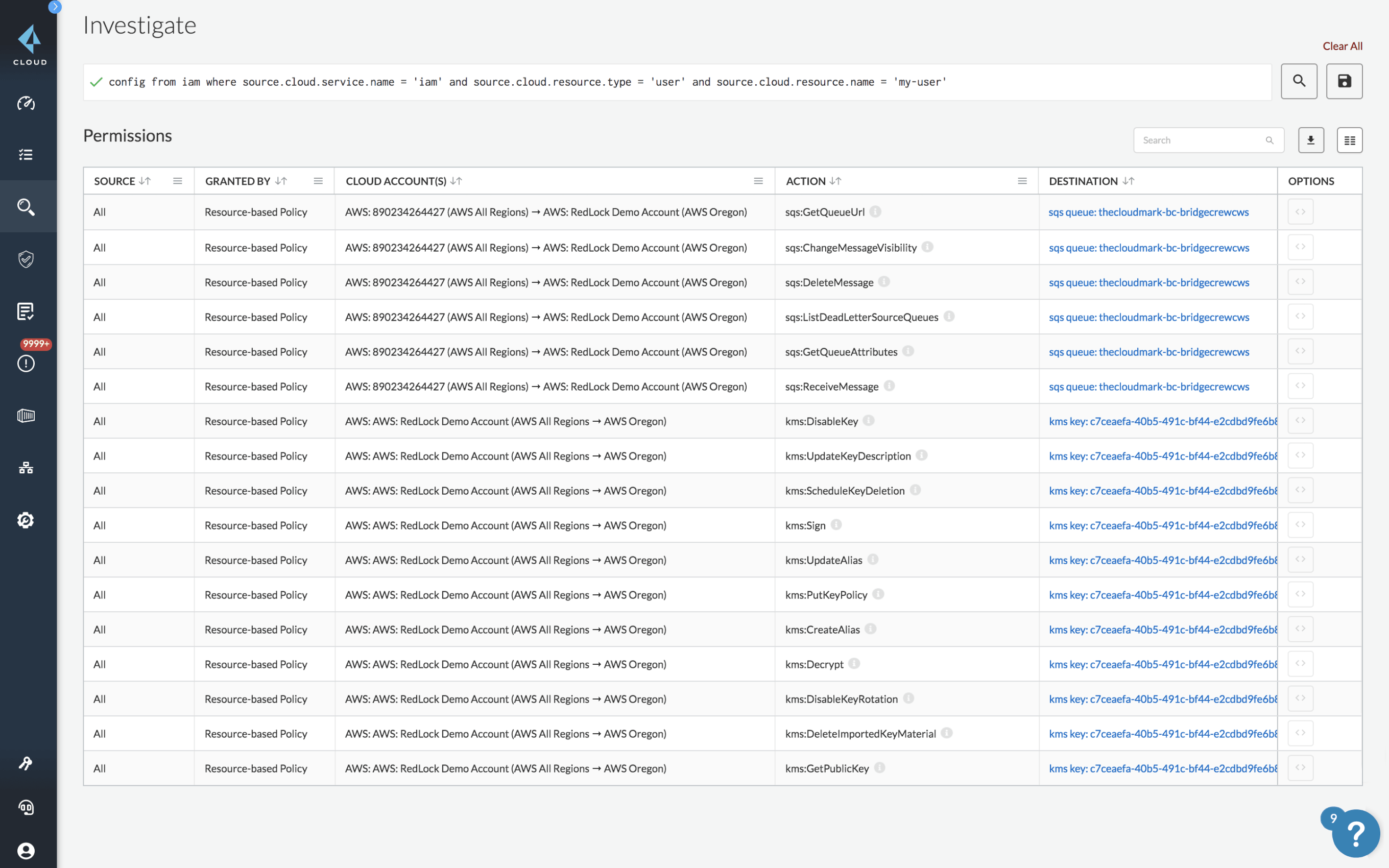Click into the RQL query input field

[x=677, y=82]
